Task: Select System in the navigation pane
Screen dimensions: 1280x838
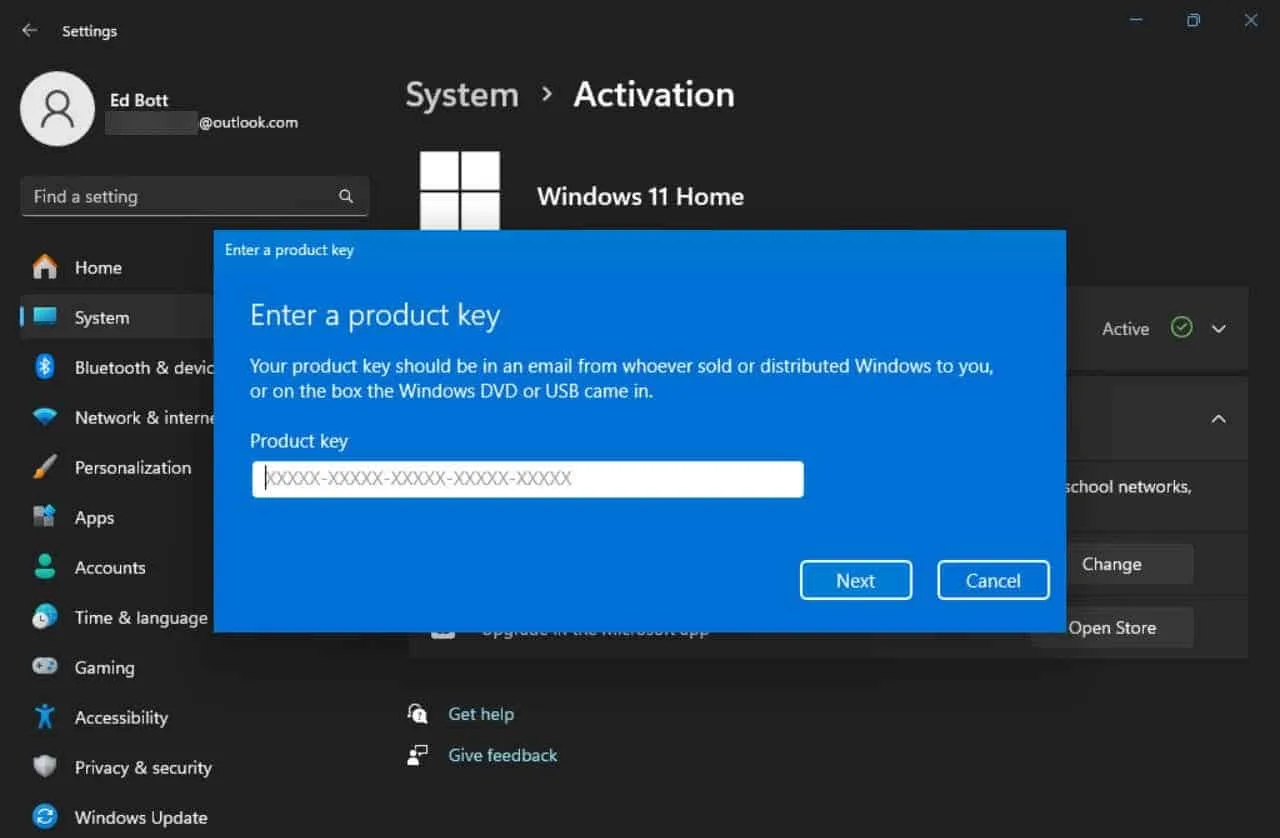Action: tap(101, 317)
